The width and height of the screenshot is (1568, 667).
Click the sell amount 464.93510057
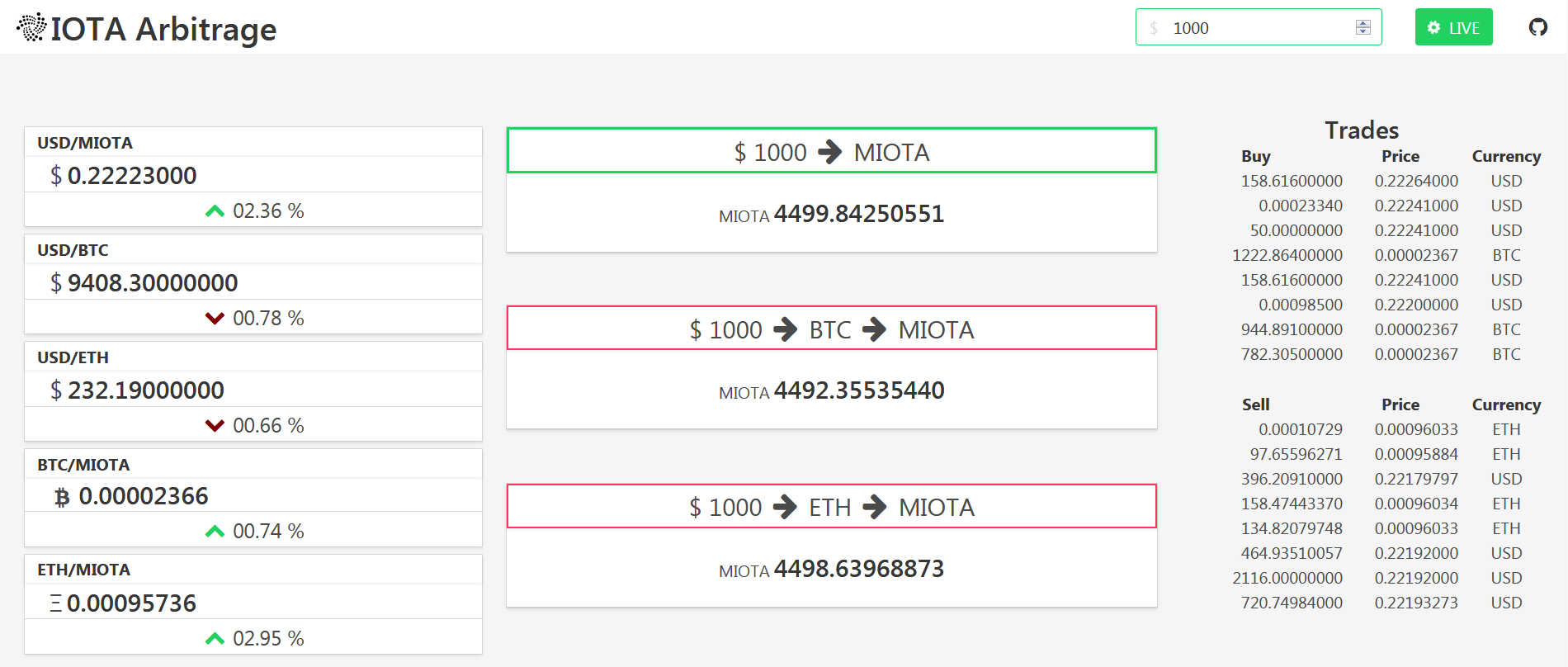coord(1292,553)
